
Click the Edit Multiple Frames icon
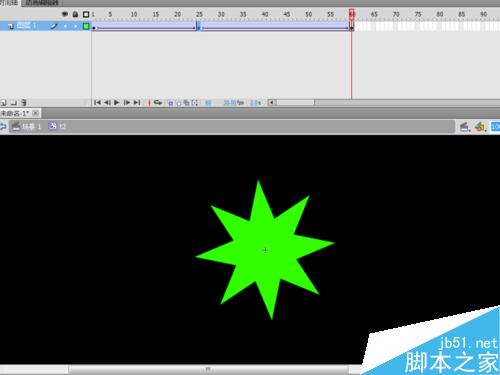186,103
